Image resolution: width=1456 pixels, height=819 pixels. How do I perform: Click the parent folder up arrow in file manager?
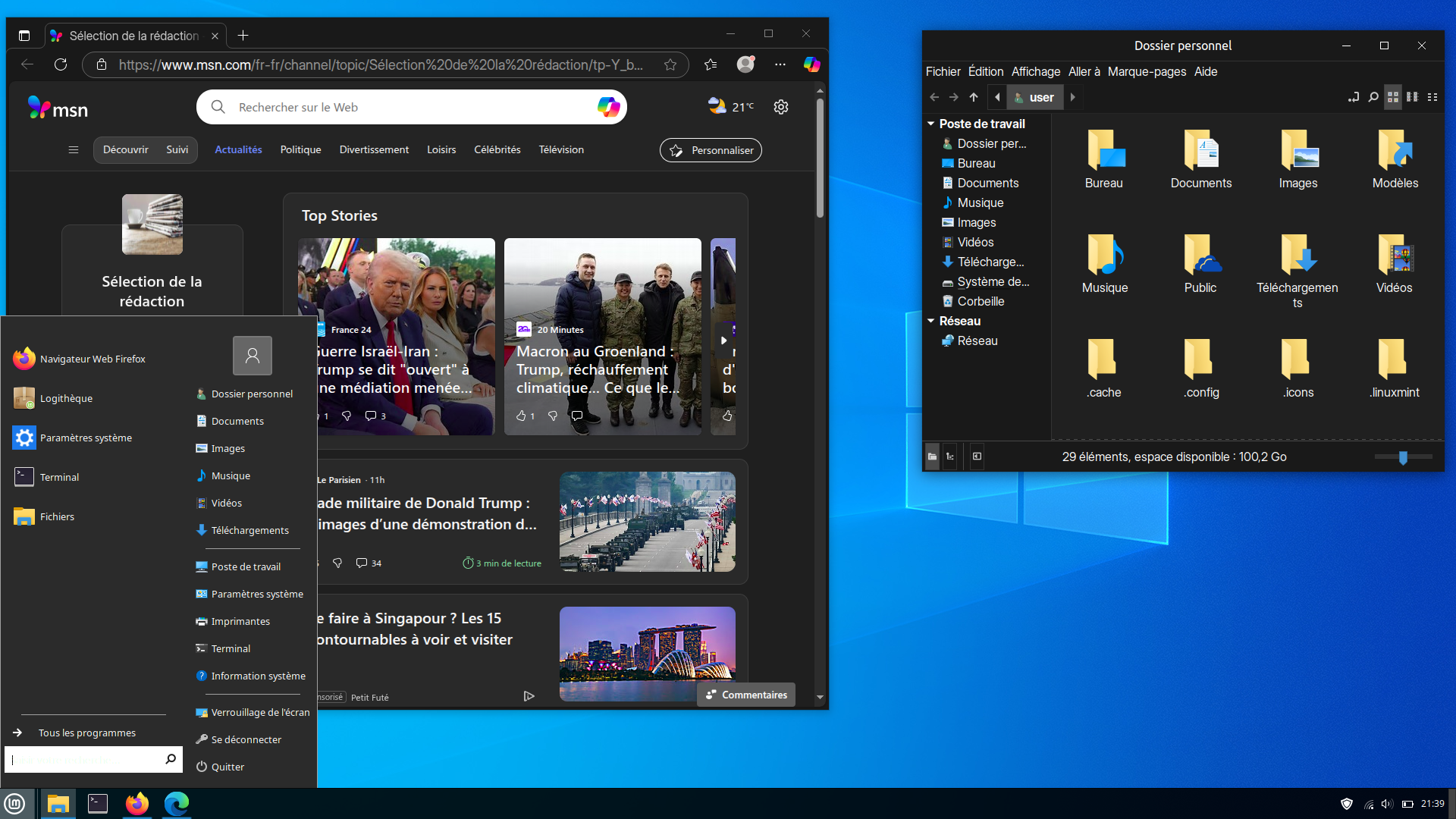[974, 97]
